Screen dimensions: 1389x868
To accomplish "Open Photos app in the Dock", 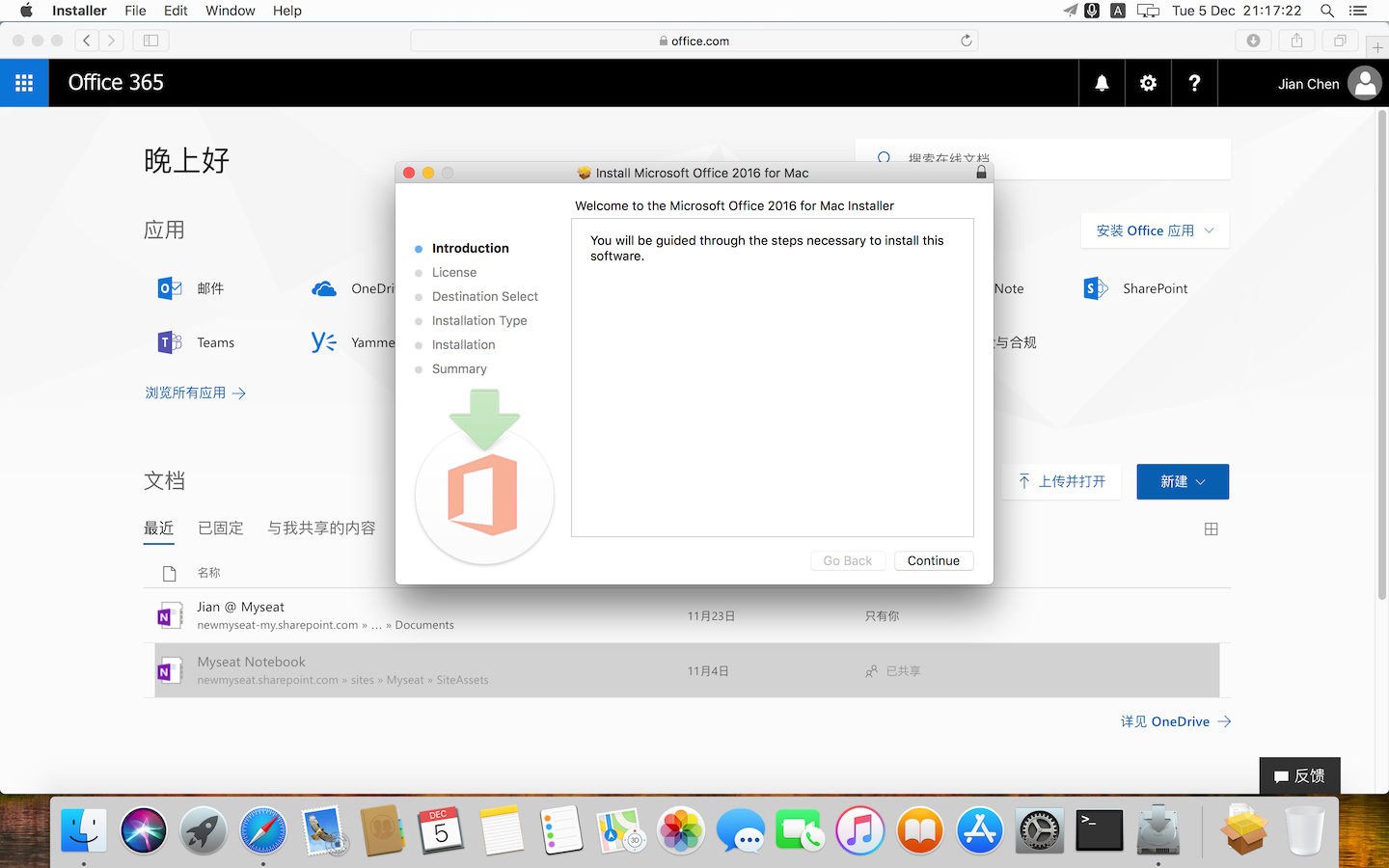I will [681, 830].
